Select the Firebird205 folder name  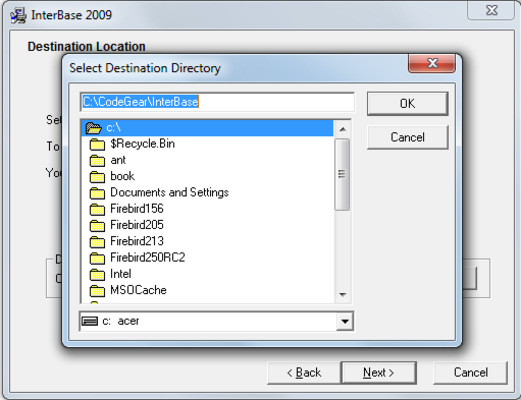(137, 225)
